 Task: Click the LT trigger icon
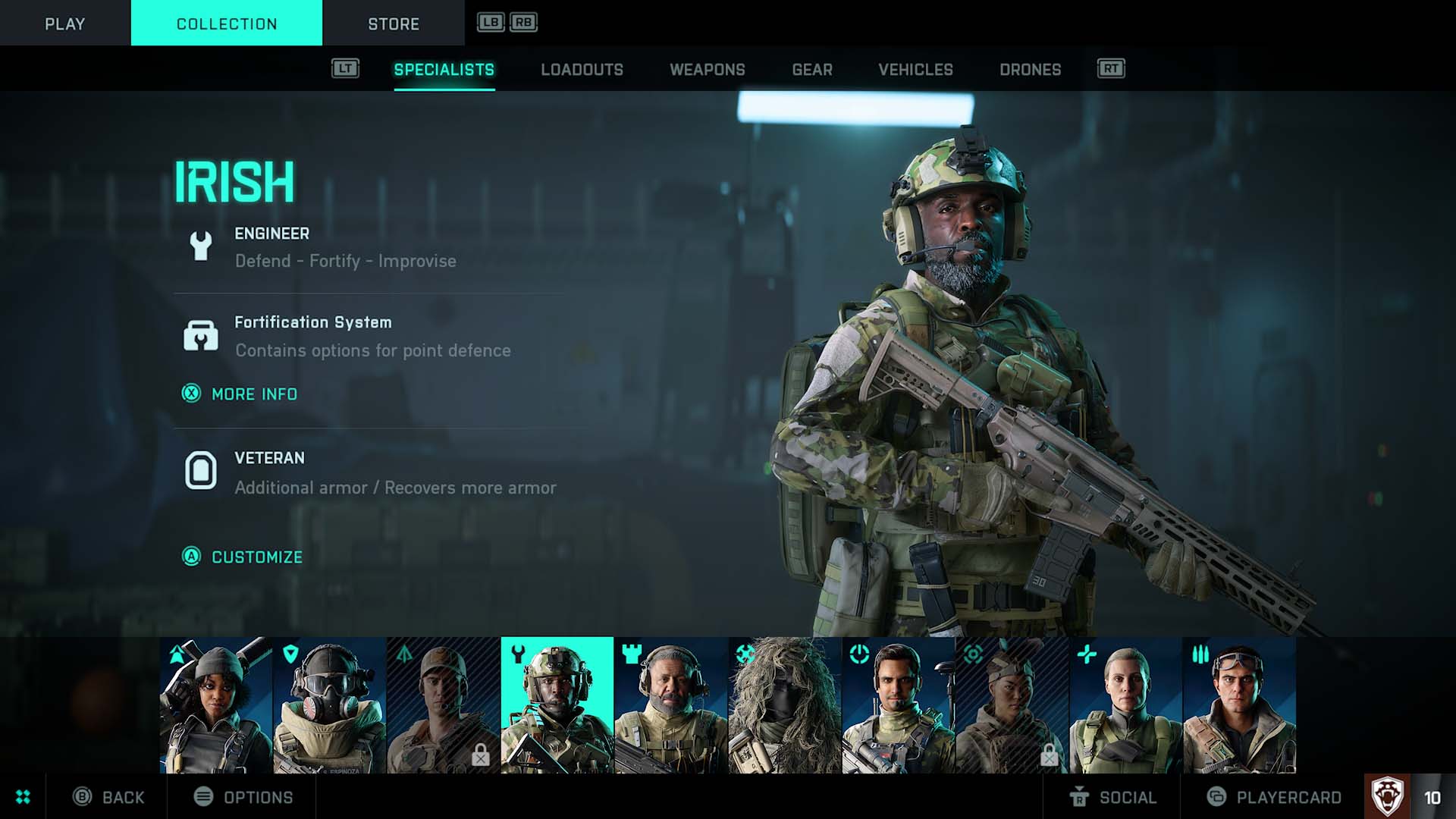click(x=345, y=68)
